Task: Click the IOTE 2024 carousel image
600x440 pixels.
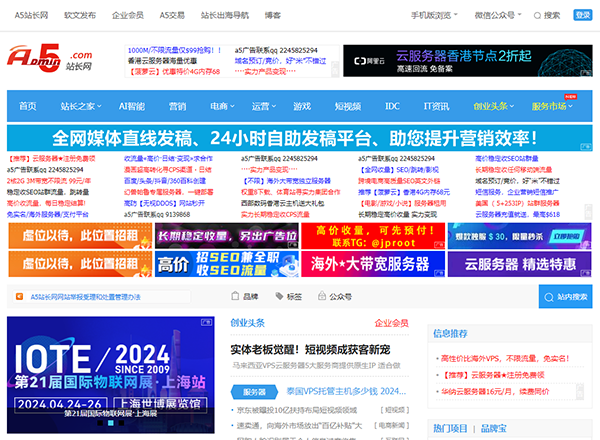Action: point(111,375)
